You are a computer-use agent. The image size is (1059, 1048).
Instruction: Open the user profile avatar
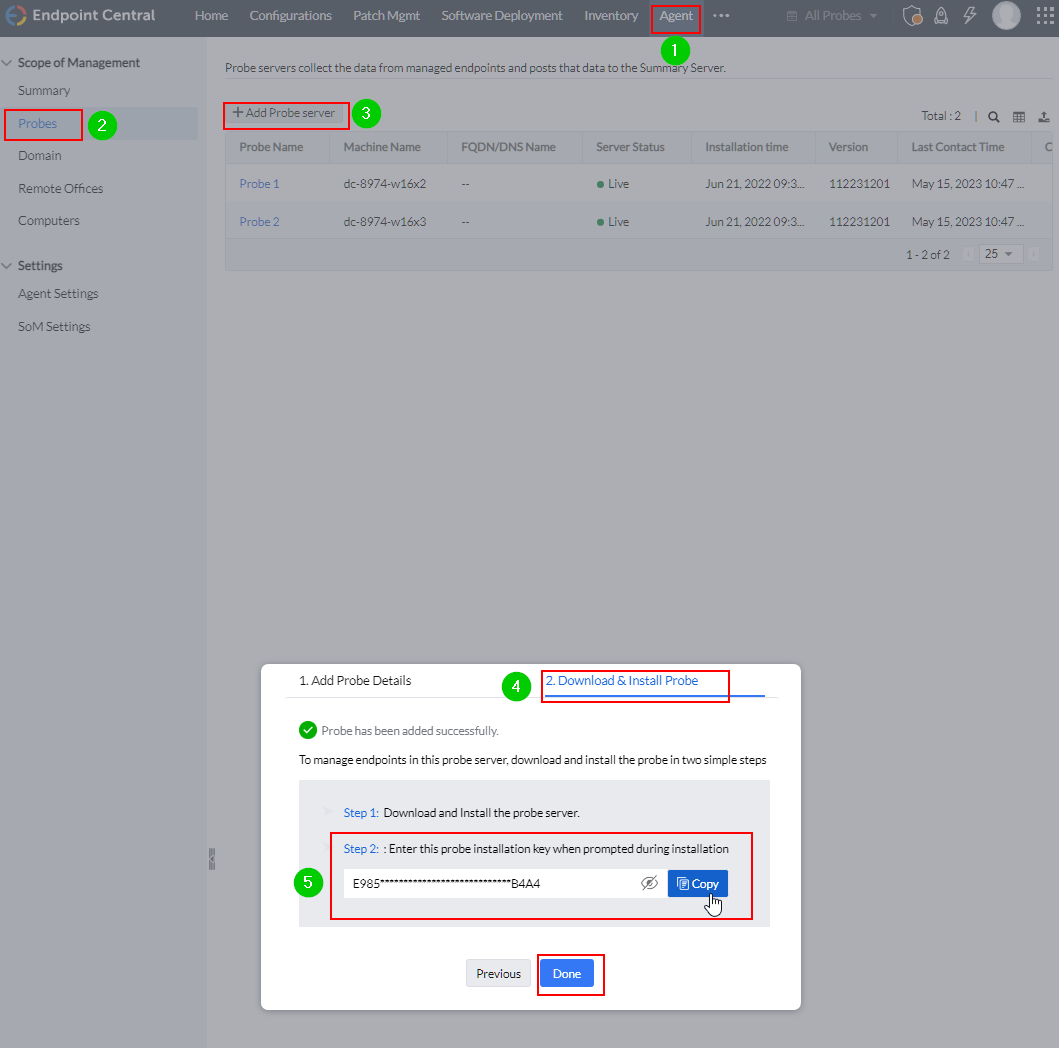[x=1006, y=15]
